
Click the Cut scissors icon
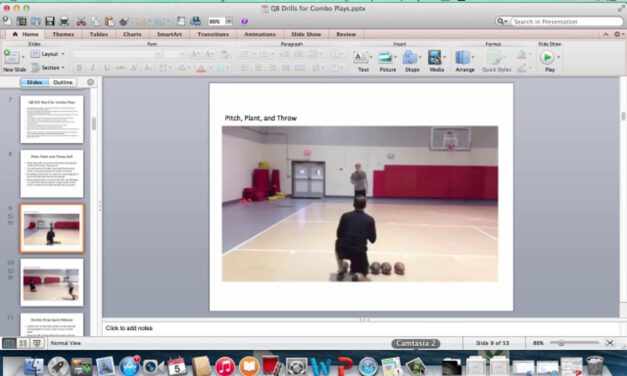(x=81, y=21)
